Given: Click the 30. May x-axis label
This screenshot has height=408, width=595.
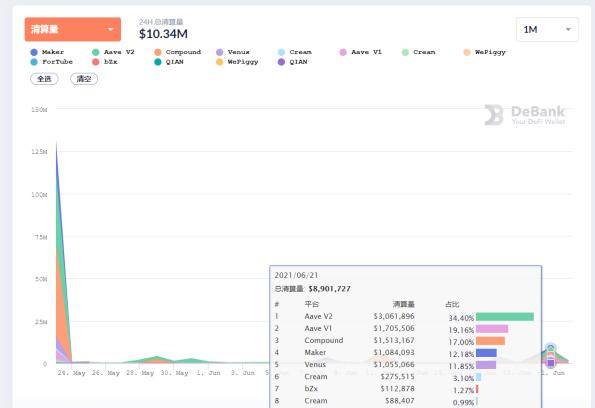Looking at the screenshot, I should pos(174,373).
